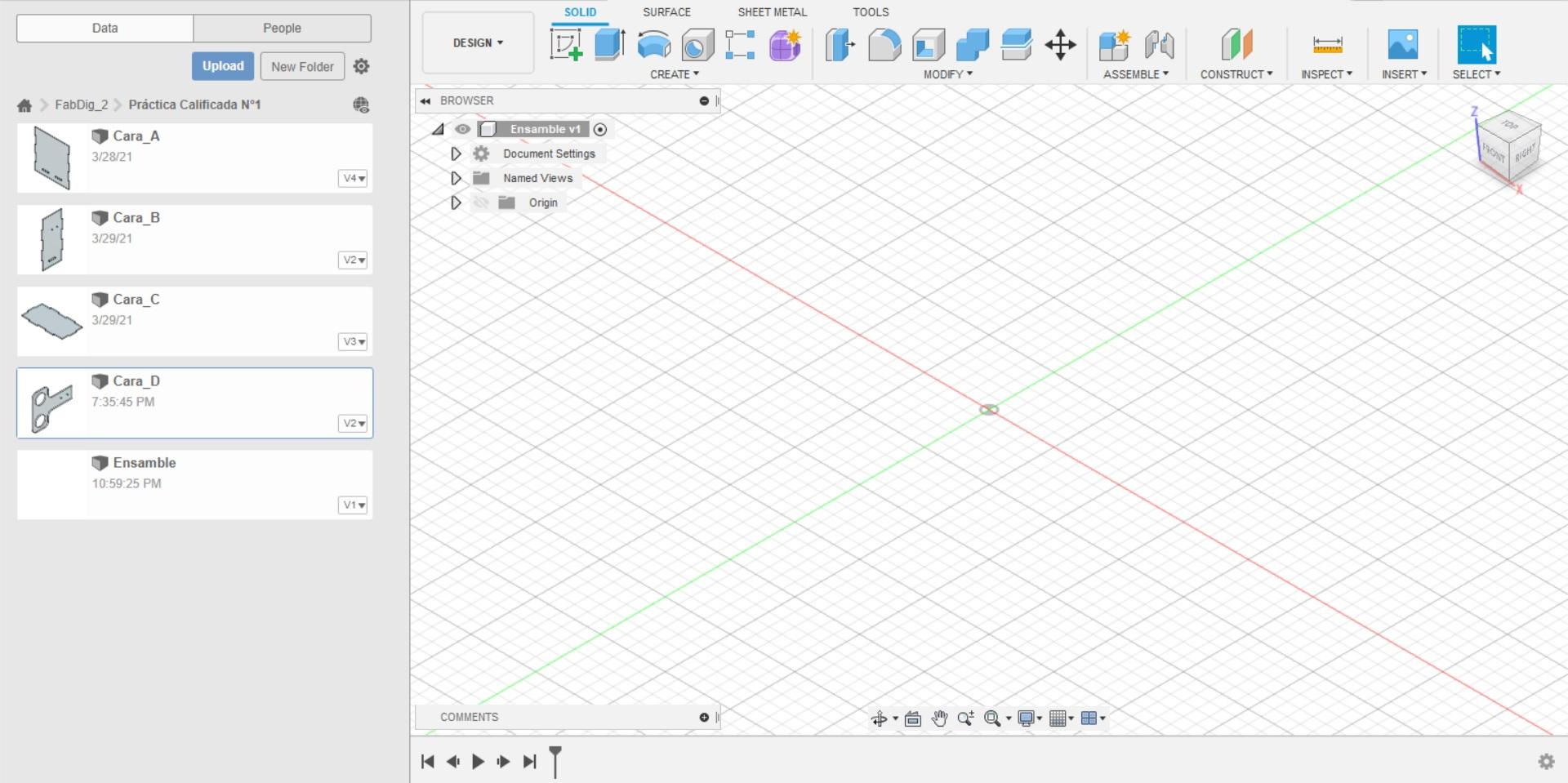Click the Look At tool
The image size is (1568, 783).
click(x=913, y=718)
